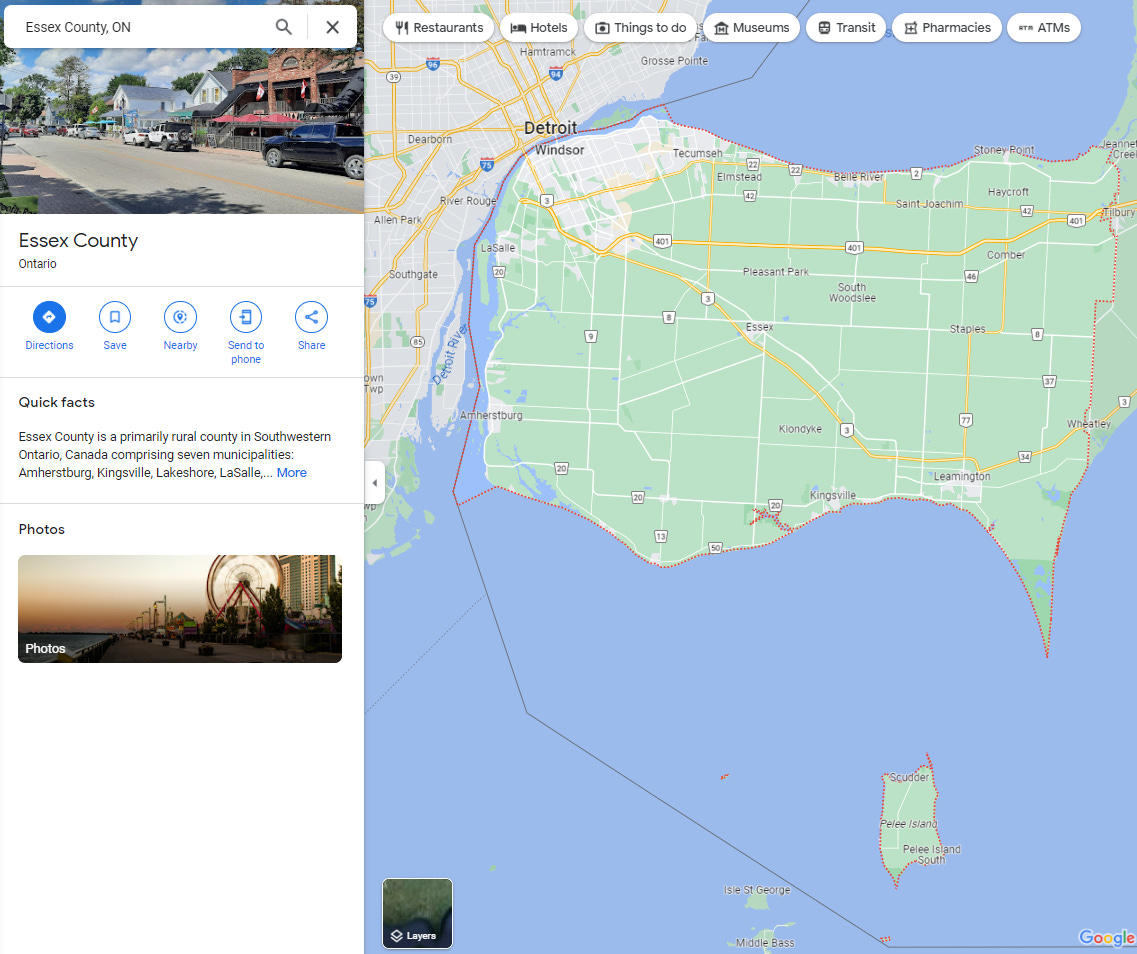Click the Haycroft map label
The height and width of the screenshot is (954, 1137).
[1008, 192]
